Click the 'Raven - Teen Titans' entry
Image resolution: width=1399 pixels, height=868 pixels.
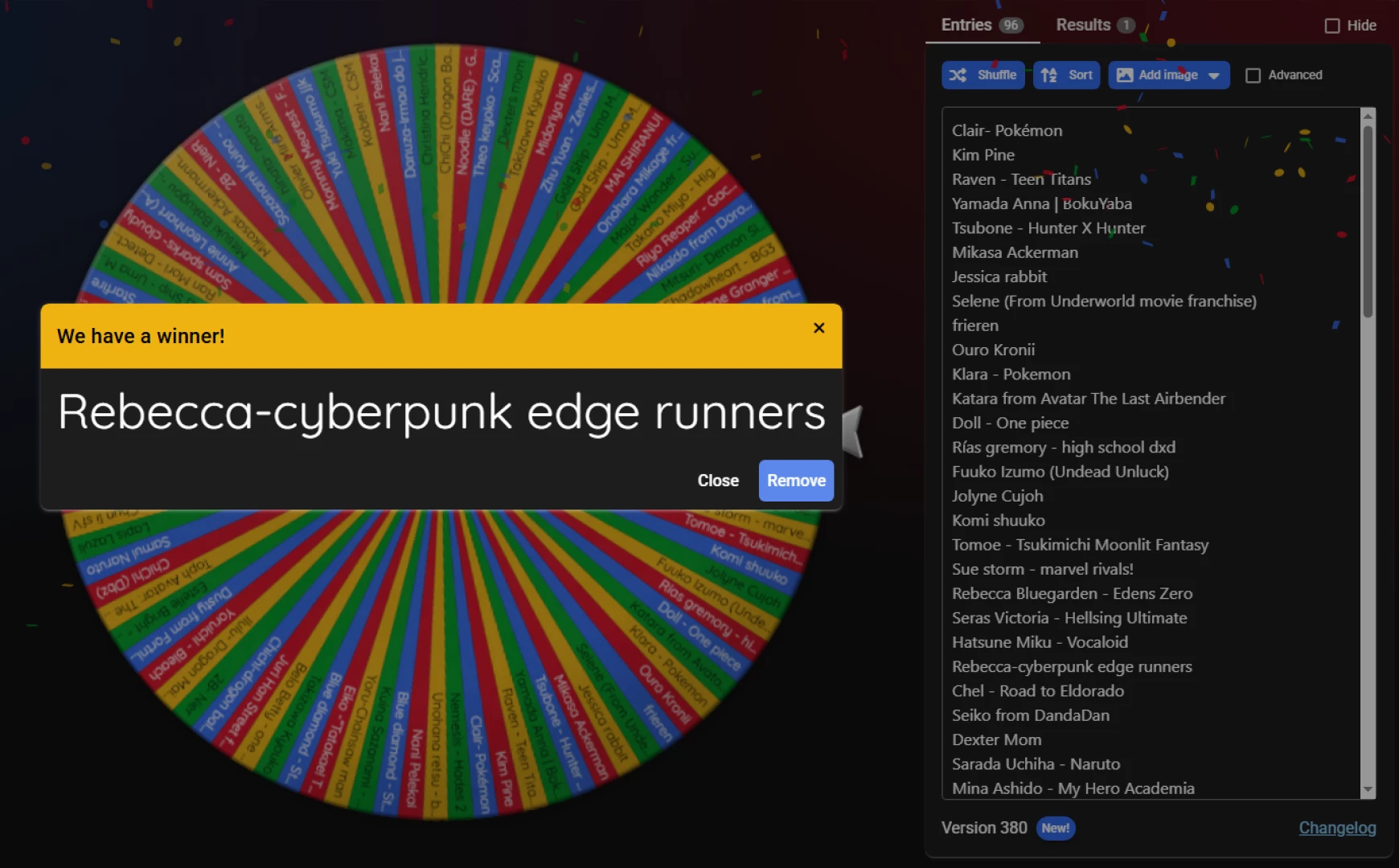pos(1022,179)
